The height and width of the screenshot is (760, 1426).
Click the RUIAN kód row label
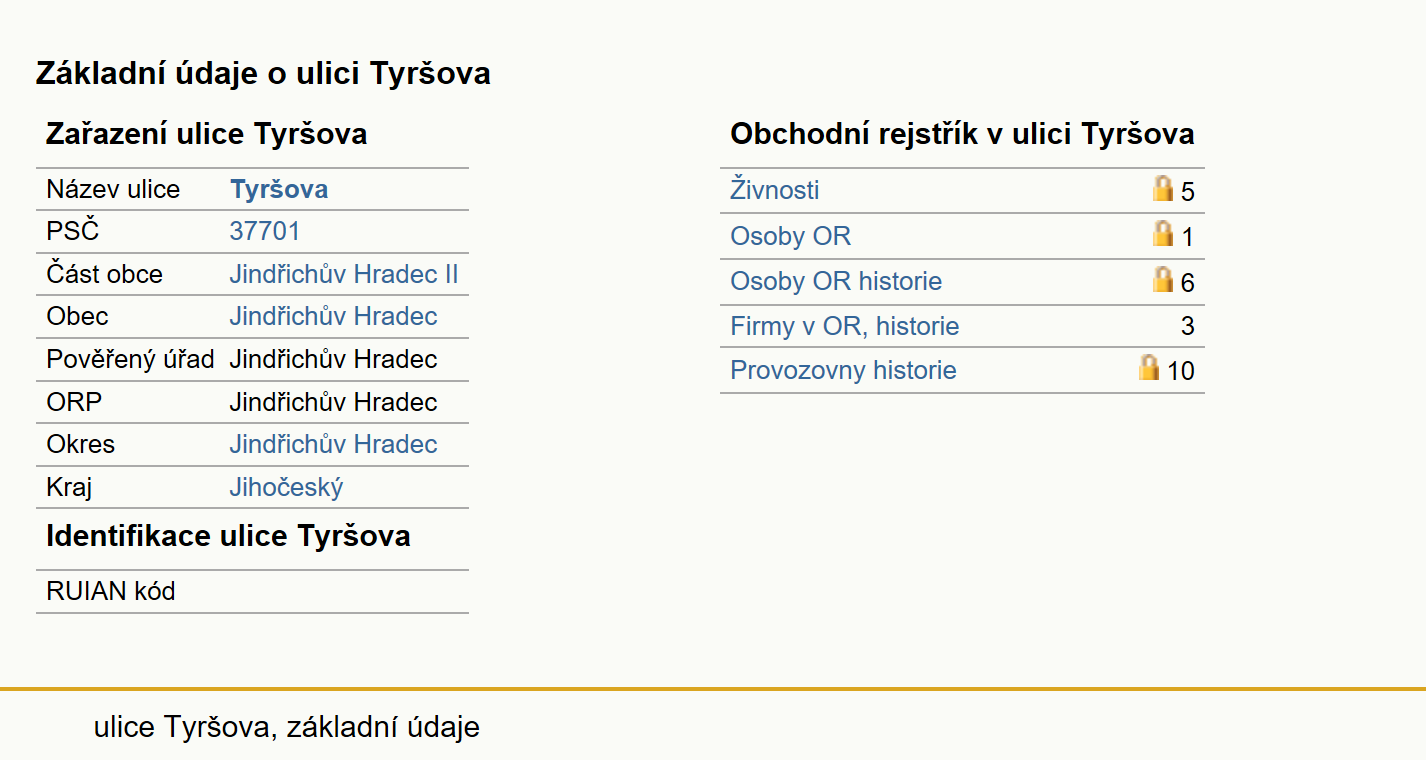click(111, 591)
